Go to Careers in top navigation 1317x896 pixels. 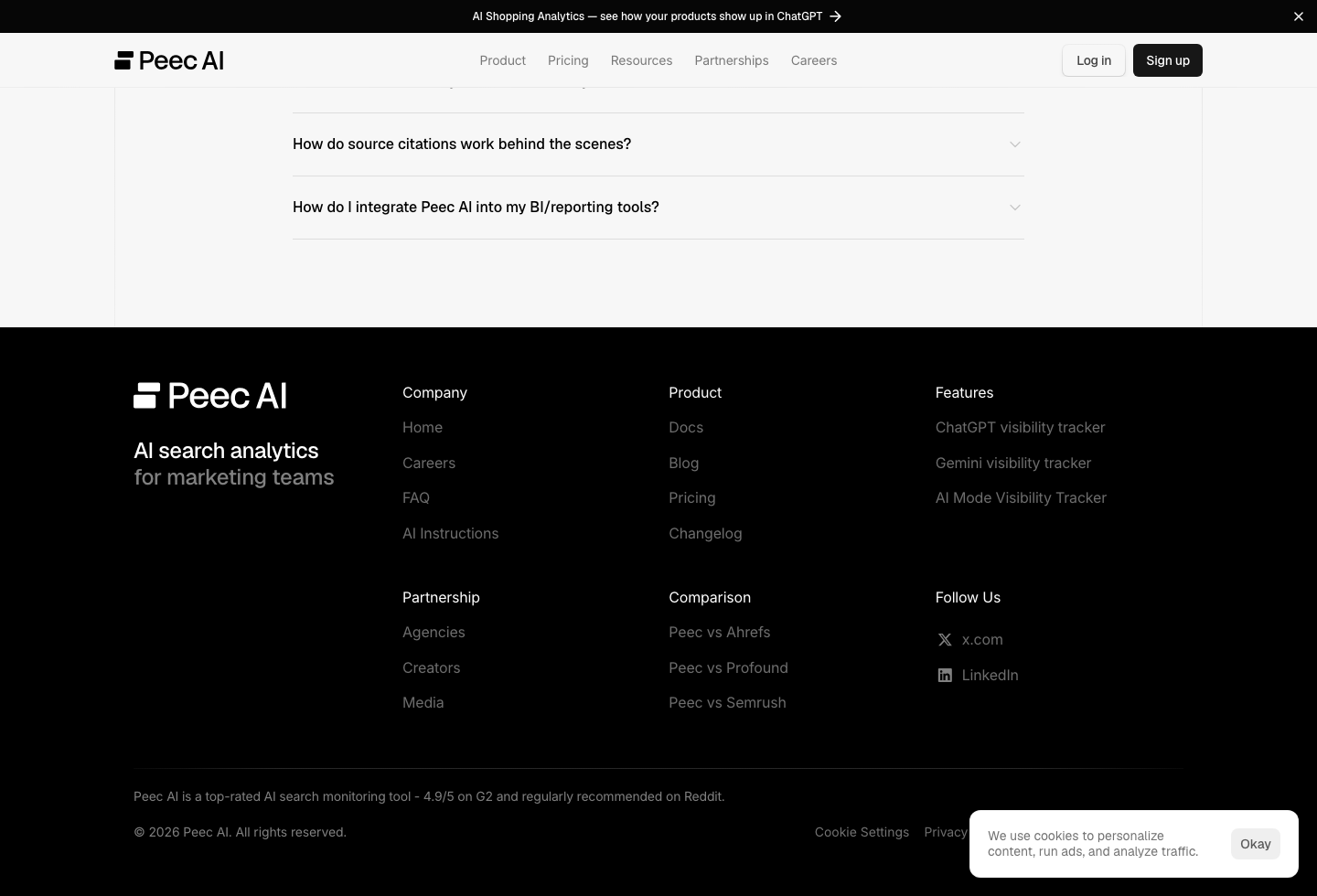(814, 60)
